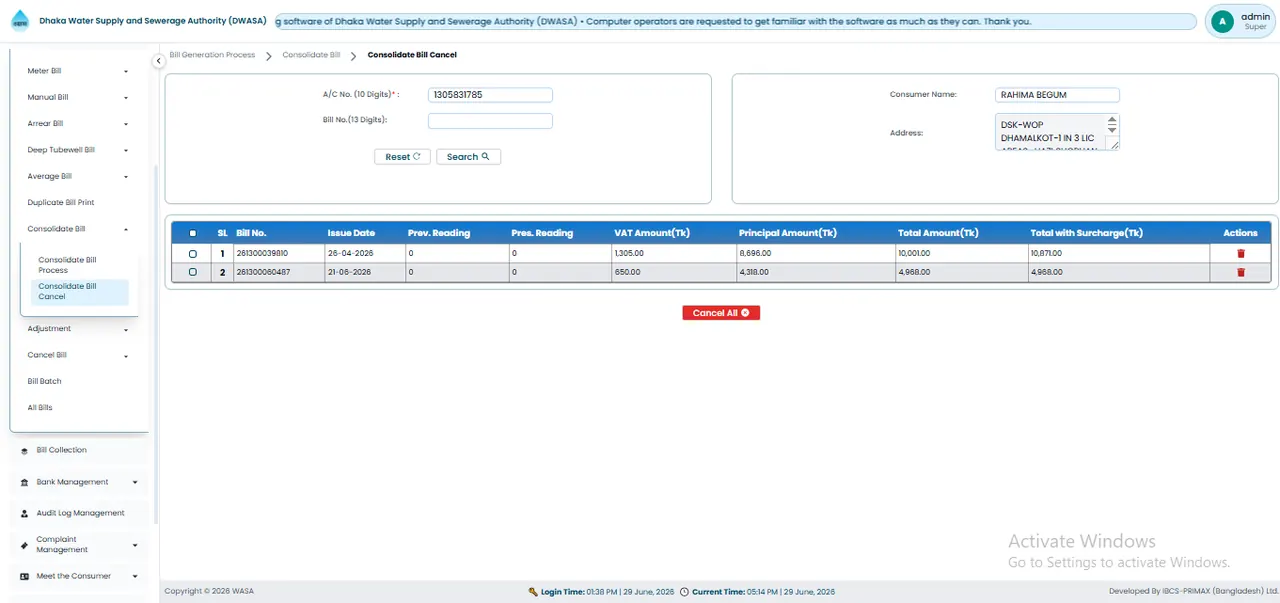Click bill number 261300039810 cell
This screenshot has height=603, width=1280.
coord(278,254)
